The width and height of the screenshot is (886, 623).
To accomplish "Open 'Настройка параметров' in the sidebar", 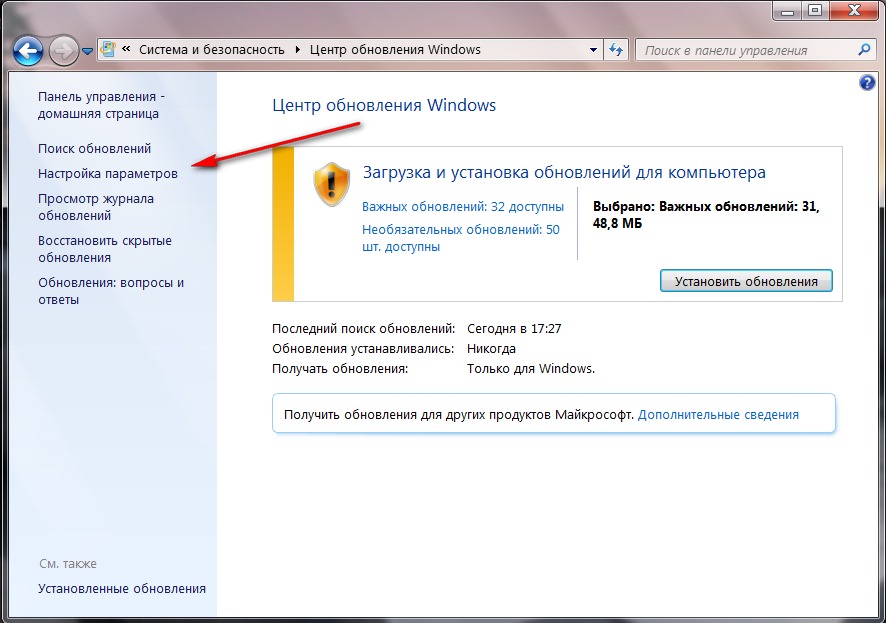I will tap(108, 173).
